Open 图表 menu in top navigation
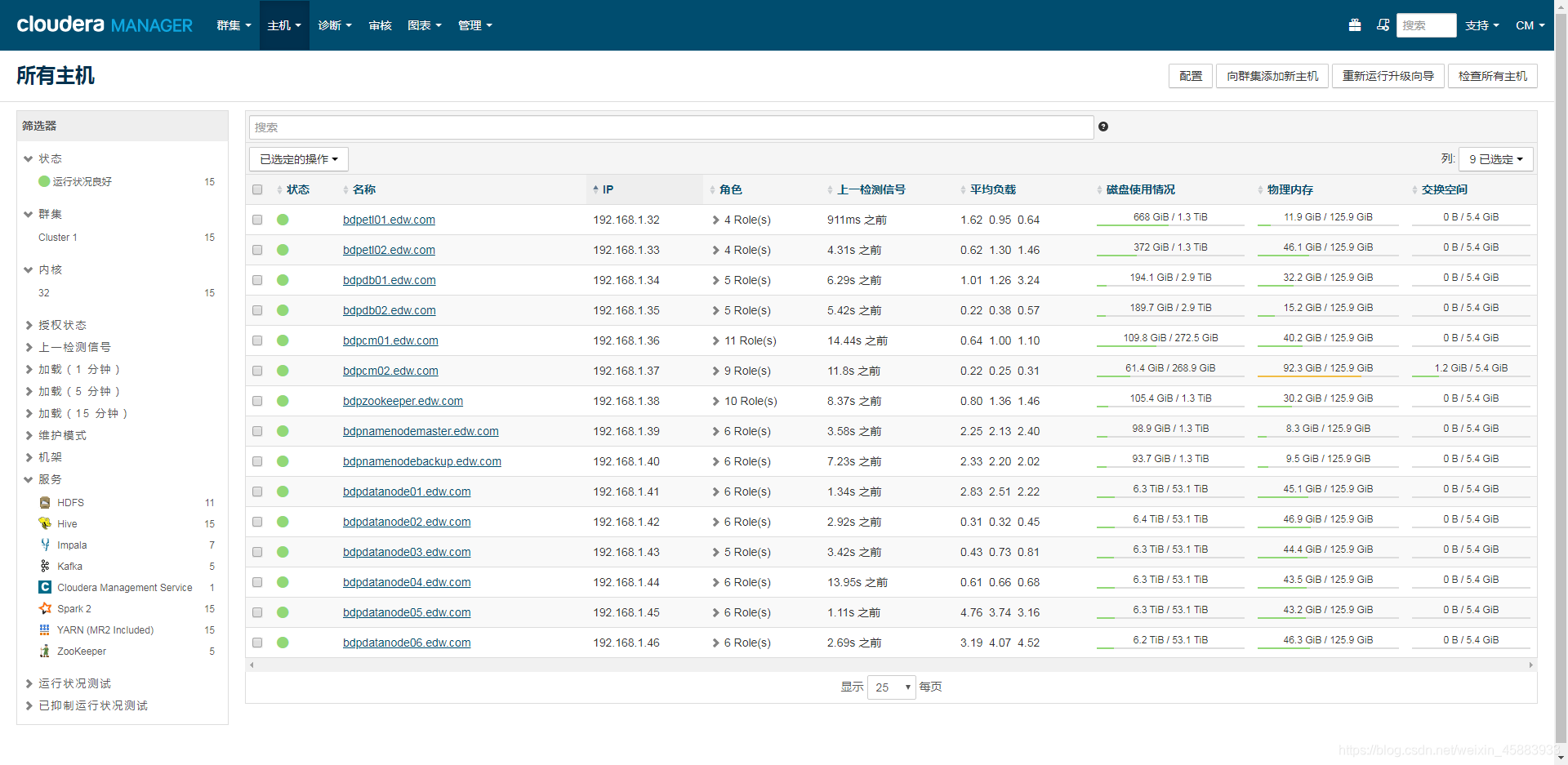 (424, 25)
